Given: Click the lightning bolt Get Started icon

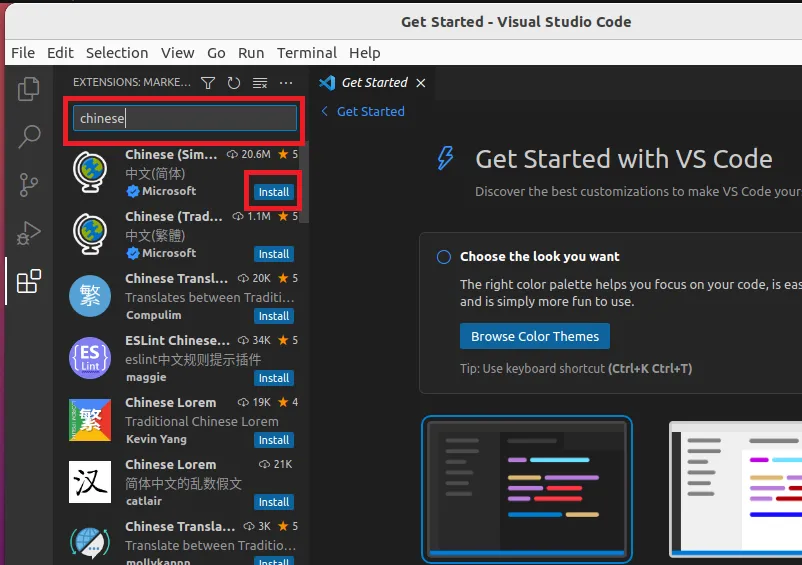Looking at the screenshot, I should coord(445,158).
